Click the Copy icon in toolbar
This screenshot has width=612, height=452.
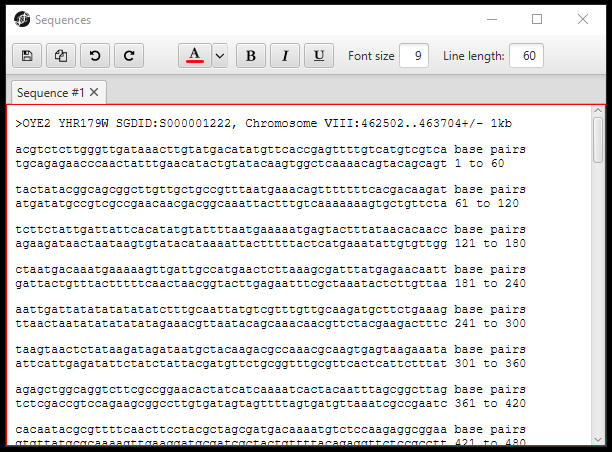[x=61, y=56]
